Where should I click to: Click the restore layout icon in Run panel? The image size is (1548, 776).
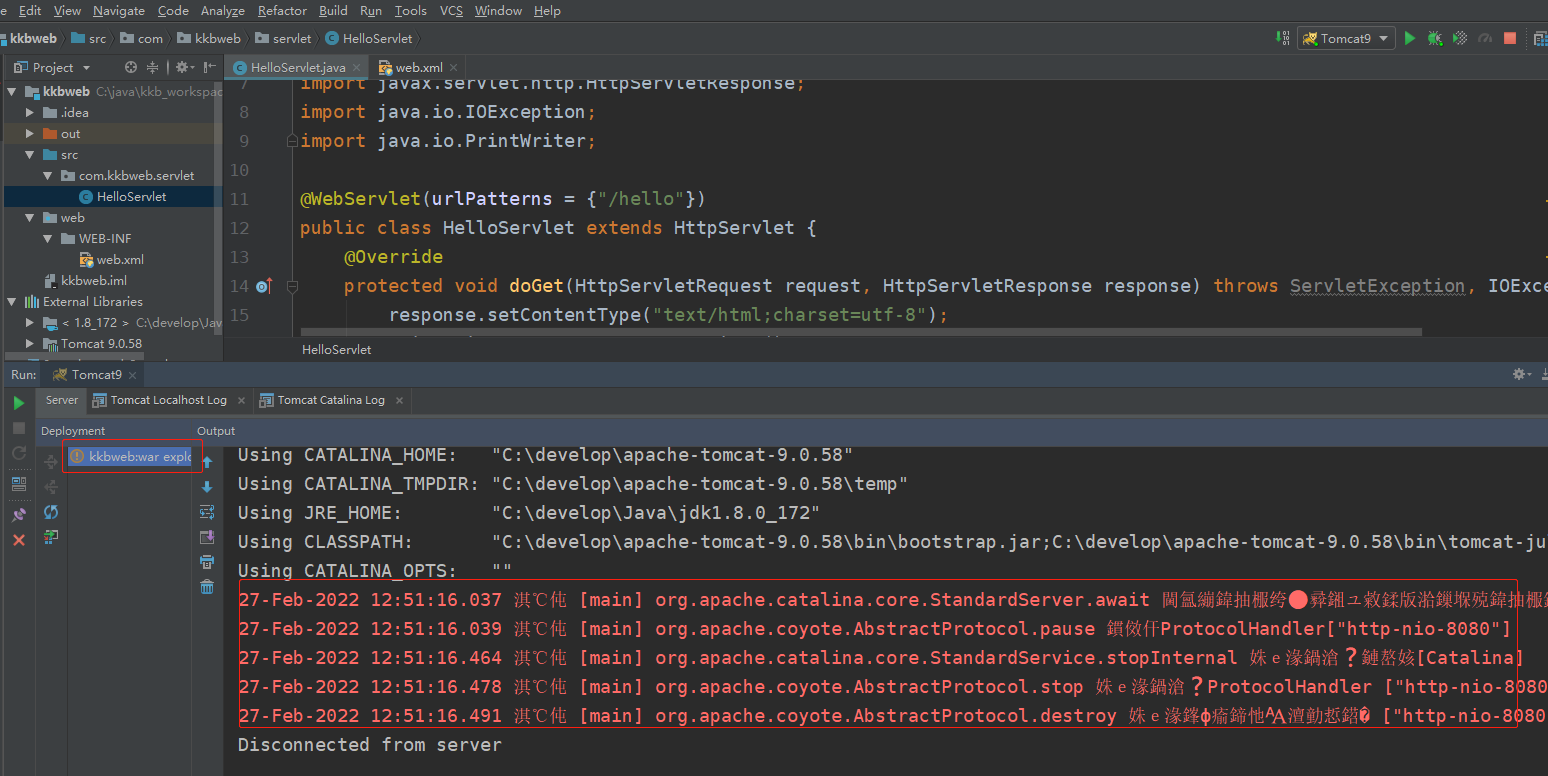[19, 484]
